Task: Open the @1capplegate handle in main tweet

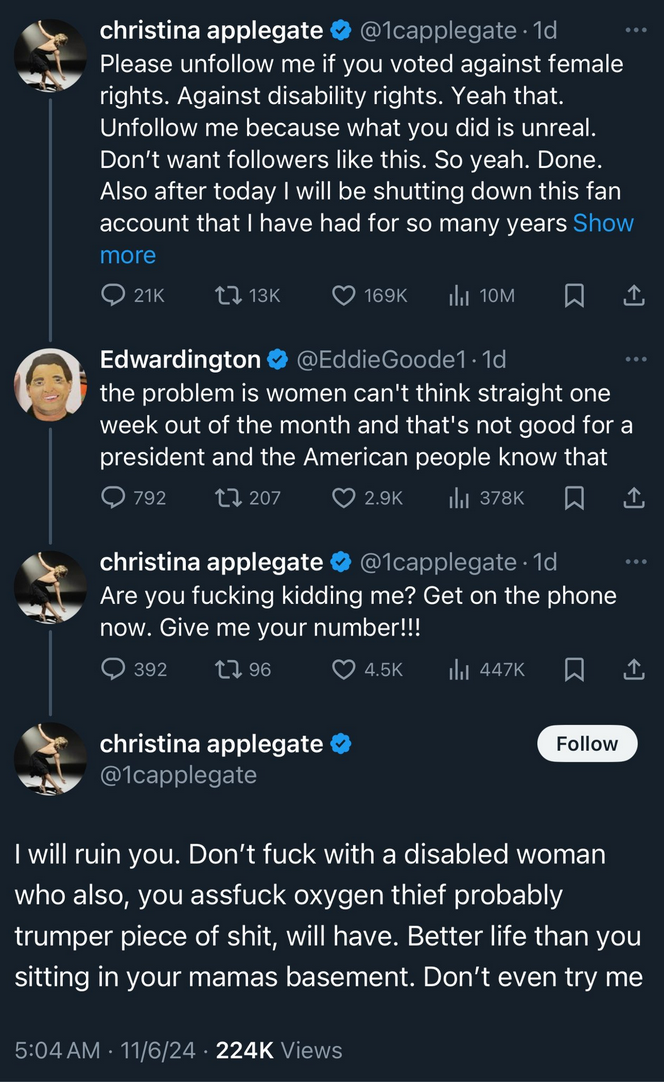Action: 178,775
